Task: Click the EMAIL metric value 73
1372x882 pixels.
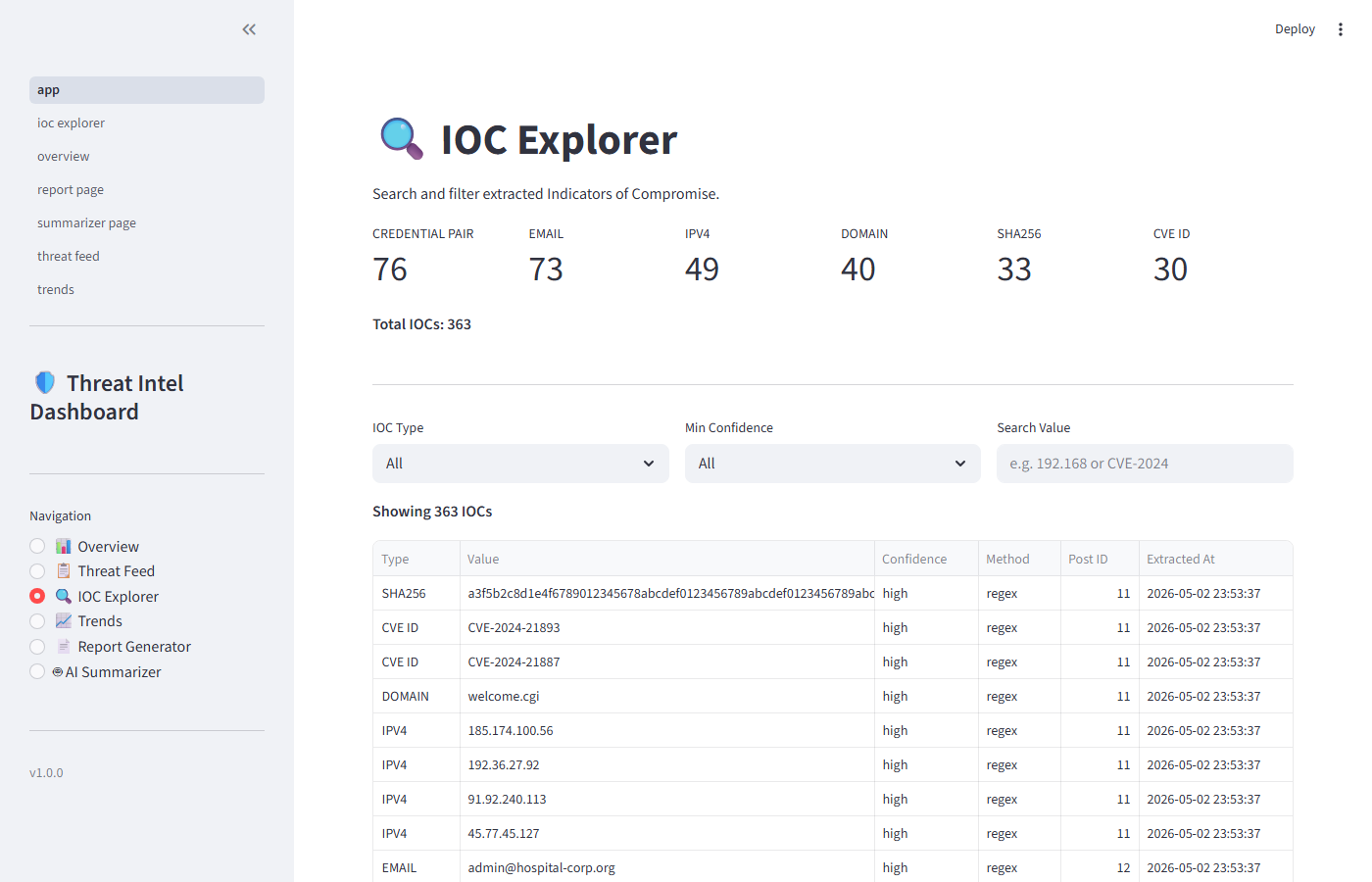Action: pos(546,269)
